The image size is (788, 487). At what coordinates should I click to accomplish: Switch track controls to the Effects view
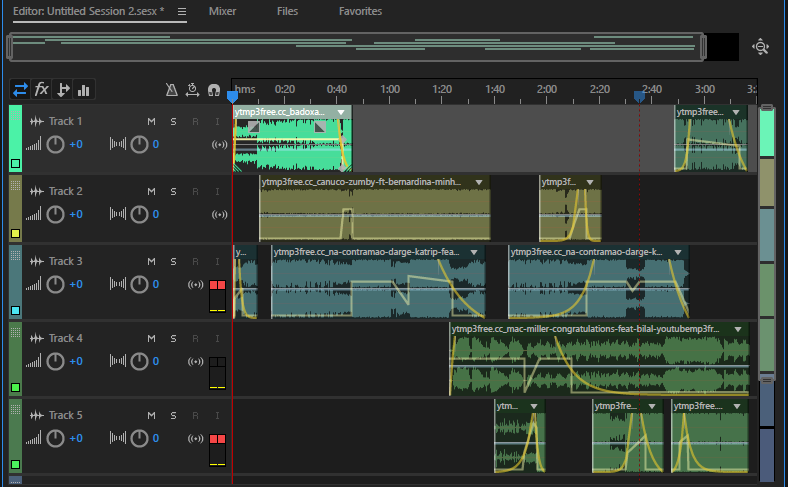[41, 90]
